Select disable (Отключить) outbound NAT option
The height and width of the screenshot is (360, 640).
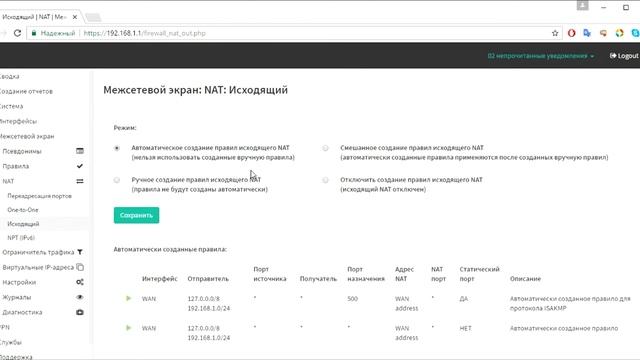[x=325, y=180]
